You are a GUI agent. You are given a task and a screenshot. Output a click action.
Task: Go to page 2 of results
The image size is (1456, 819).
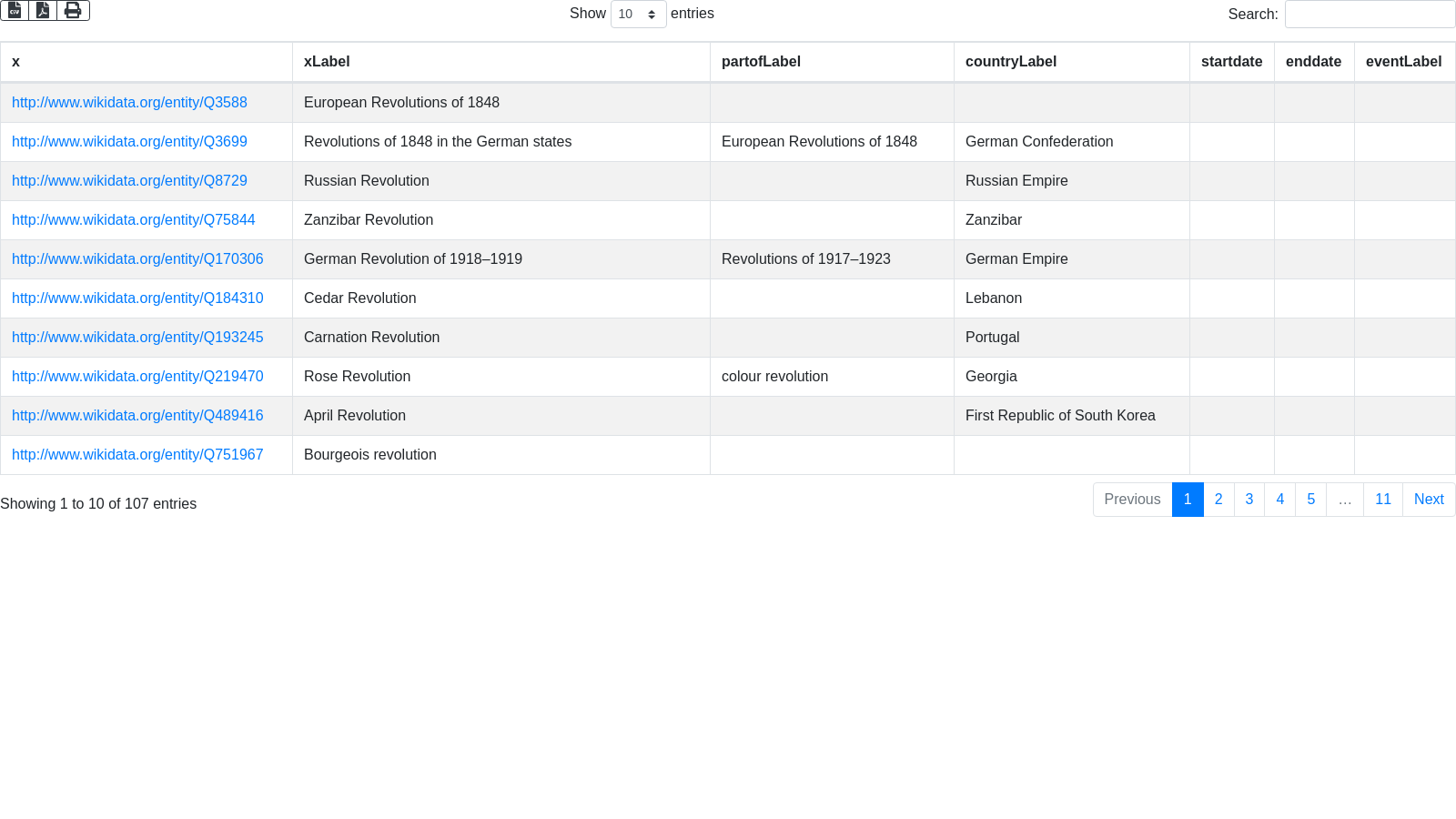click(1218, 500)
